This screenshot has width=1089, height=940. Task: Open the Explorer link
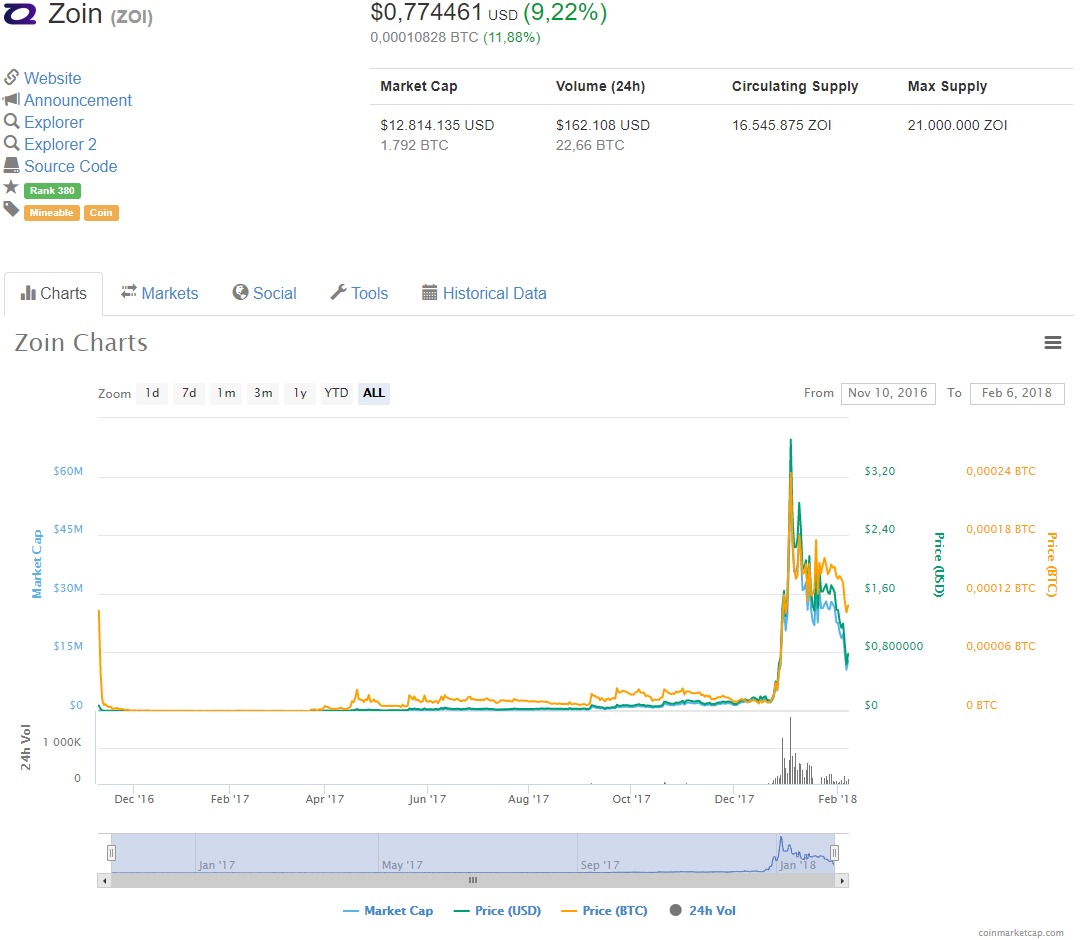point(53,122)
